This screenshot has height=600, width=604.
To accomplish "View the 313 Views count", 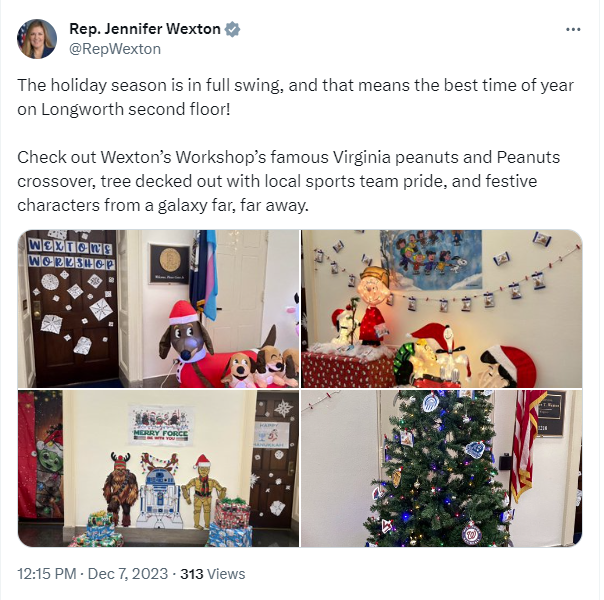I will coord(213,574).
